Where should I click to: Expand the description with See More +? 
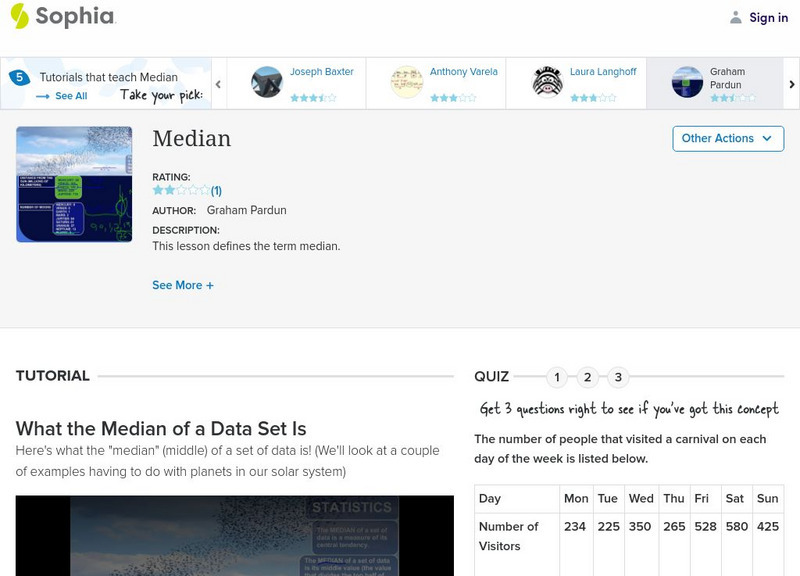(183, 285)
